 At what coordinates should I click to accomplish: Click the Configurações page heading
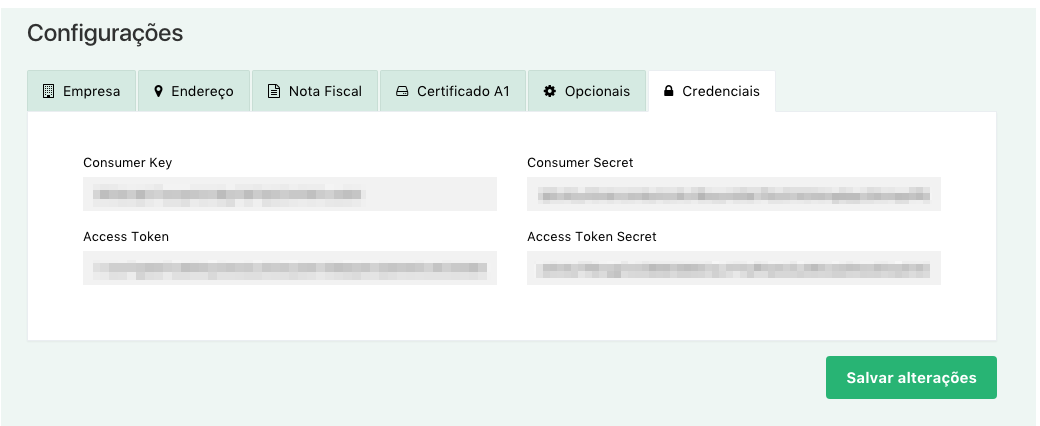[x=105, y=33]
